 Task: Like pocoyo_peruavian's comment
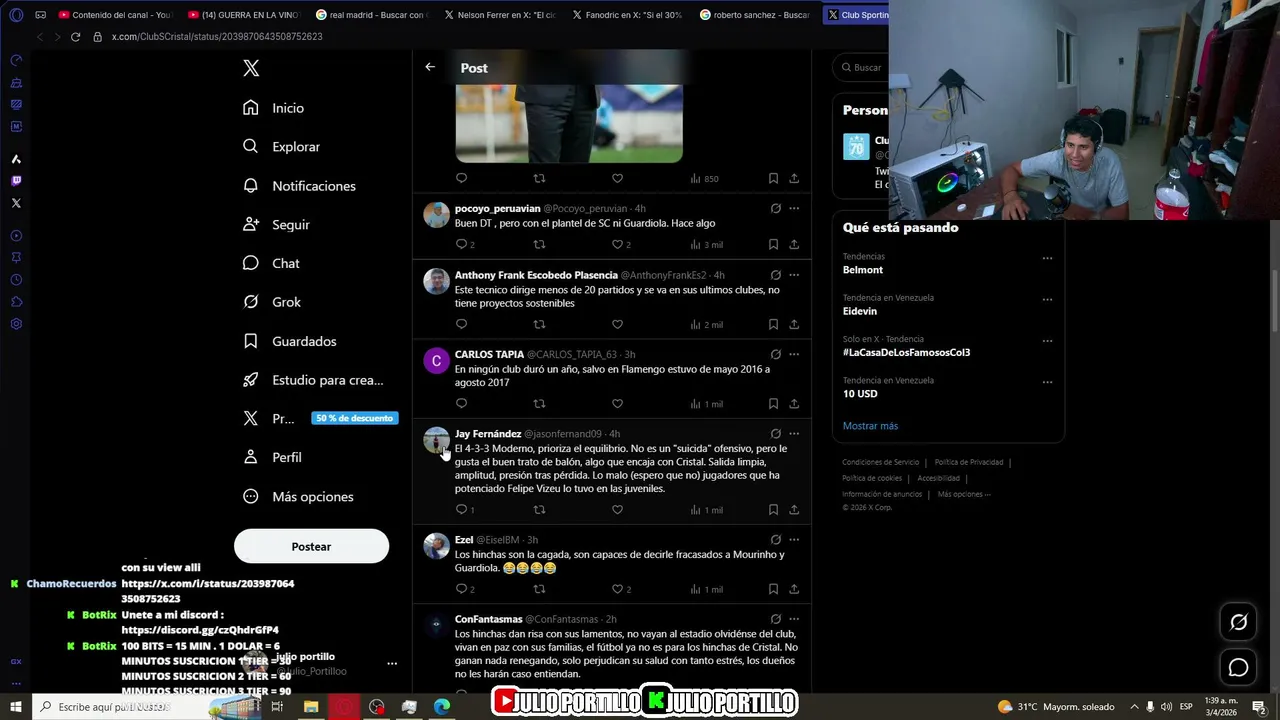[617, 244]
